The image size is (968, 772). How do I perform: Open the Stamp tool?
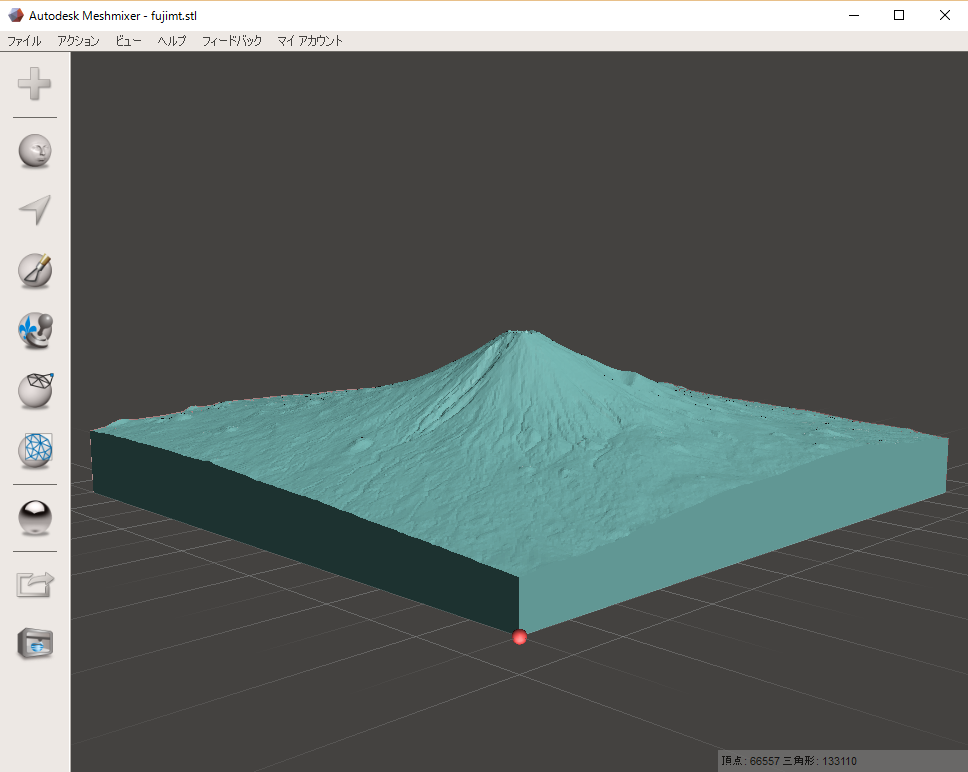35,330
